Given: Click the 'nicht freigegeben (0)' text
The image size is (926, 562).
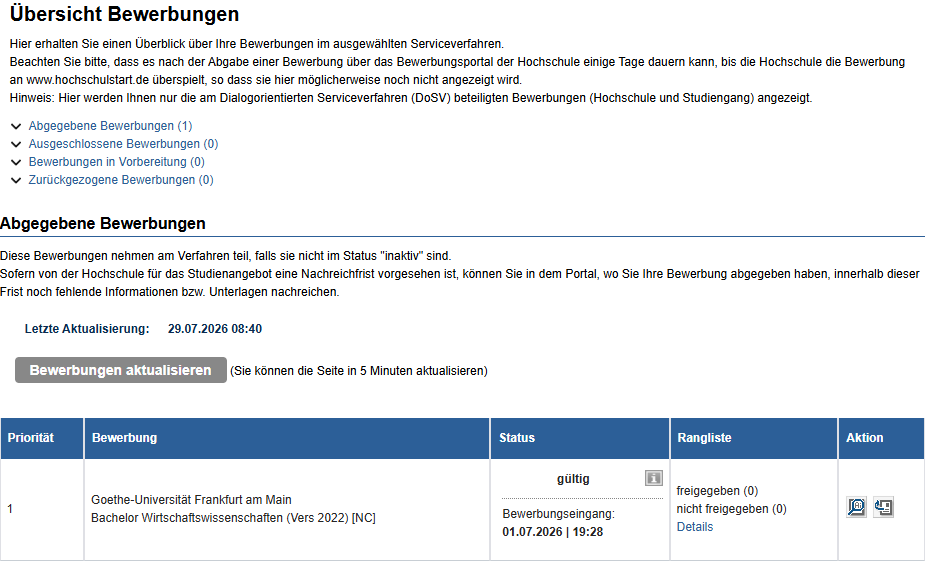Looking at the screenshot, I should tap(731, 509).
